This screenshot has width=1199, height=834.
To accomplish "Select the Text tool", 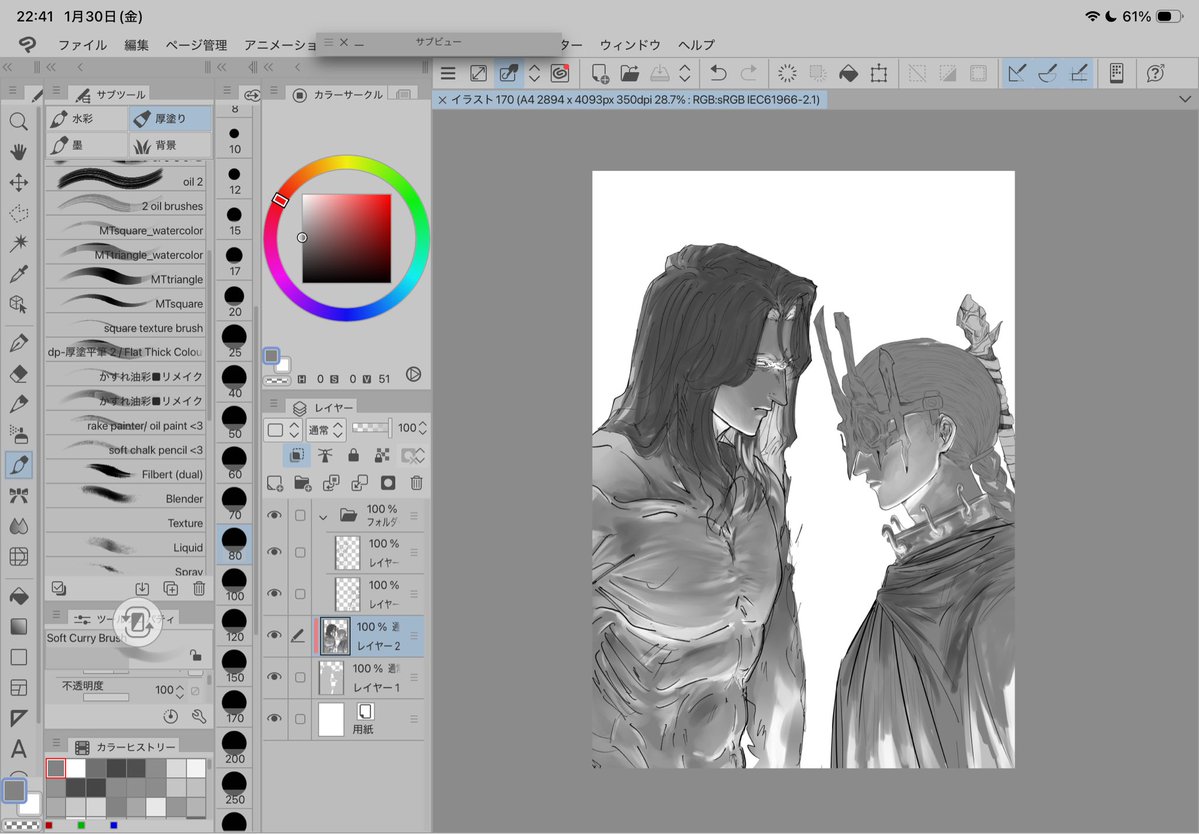I will pyautogui.click(x=18, y=748).
